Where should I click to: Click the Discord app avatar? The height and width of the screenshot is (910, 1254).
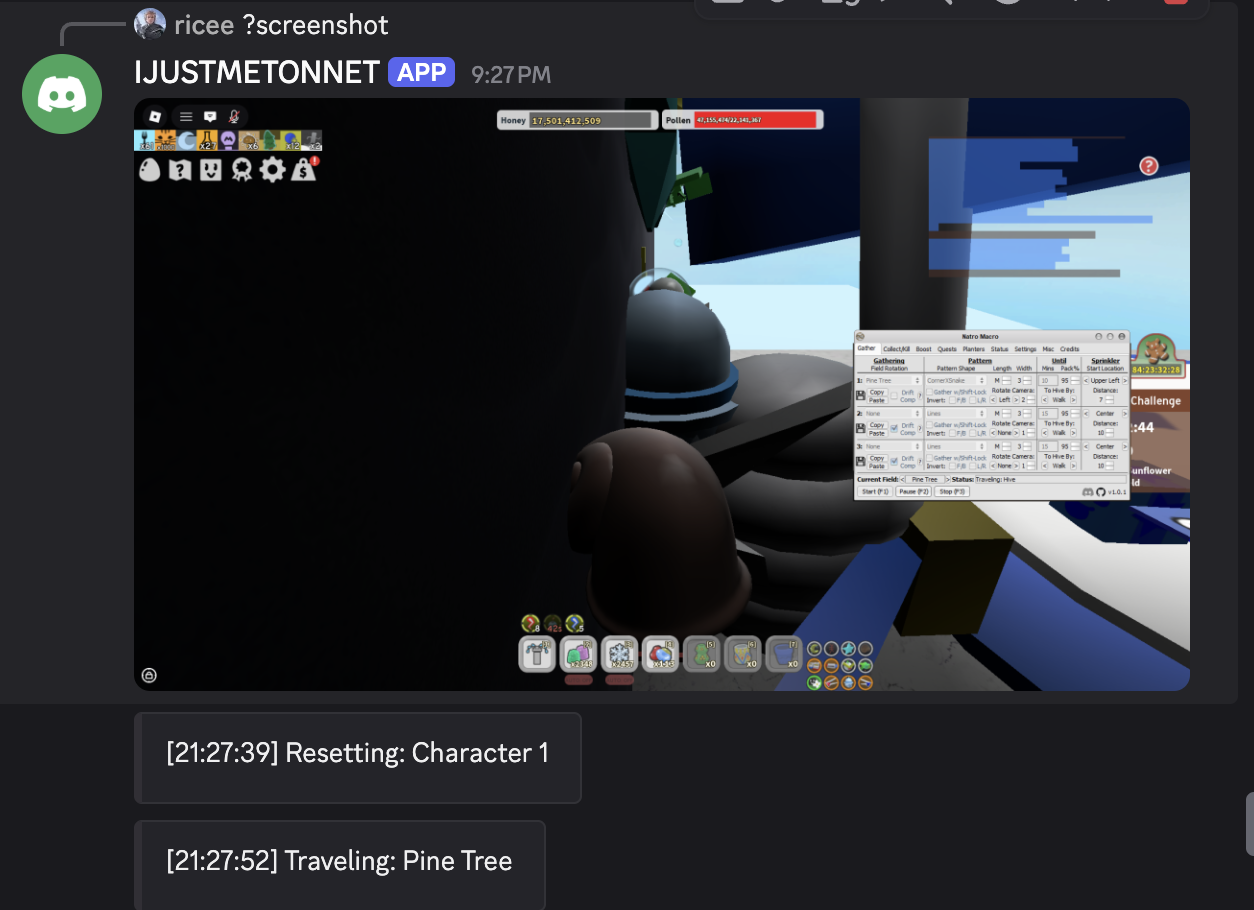(x=62, y=94)
